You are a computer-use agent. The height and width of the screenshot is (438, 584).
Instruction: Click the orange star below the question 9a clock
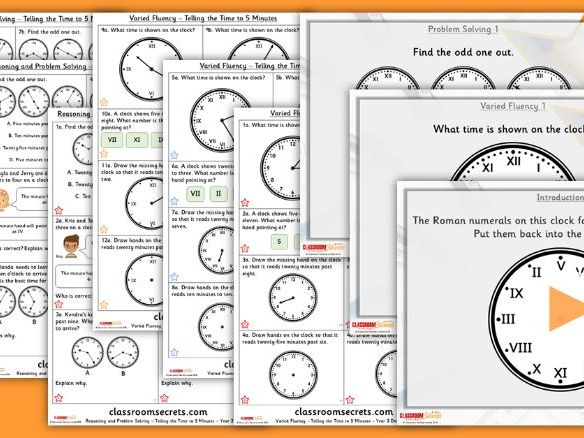[104, 102]
